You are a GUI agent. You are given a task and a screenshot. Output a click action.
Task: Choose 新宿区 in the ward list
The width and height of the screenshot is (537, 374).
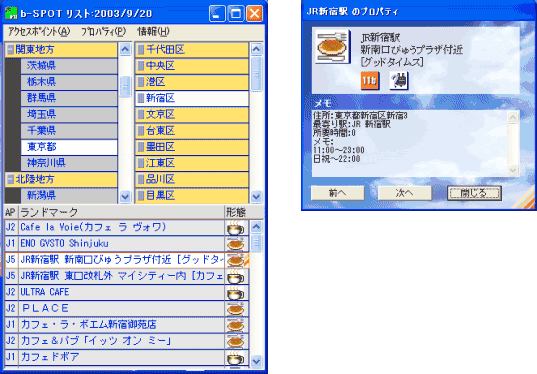tap(192, 98)
